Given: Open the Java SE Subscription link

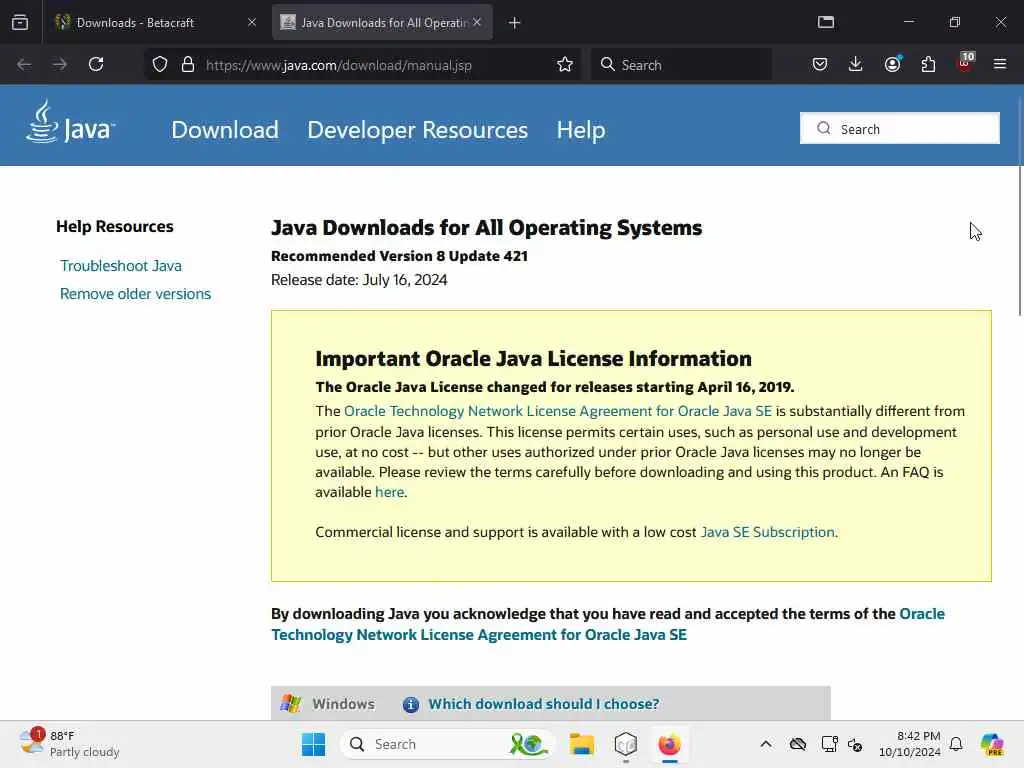Looking at the screenshot, I should tap(767, 532).
